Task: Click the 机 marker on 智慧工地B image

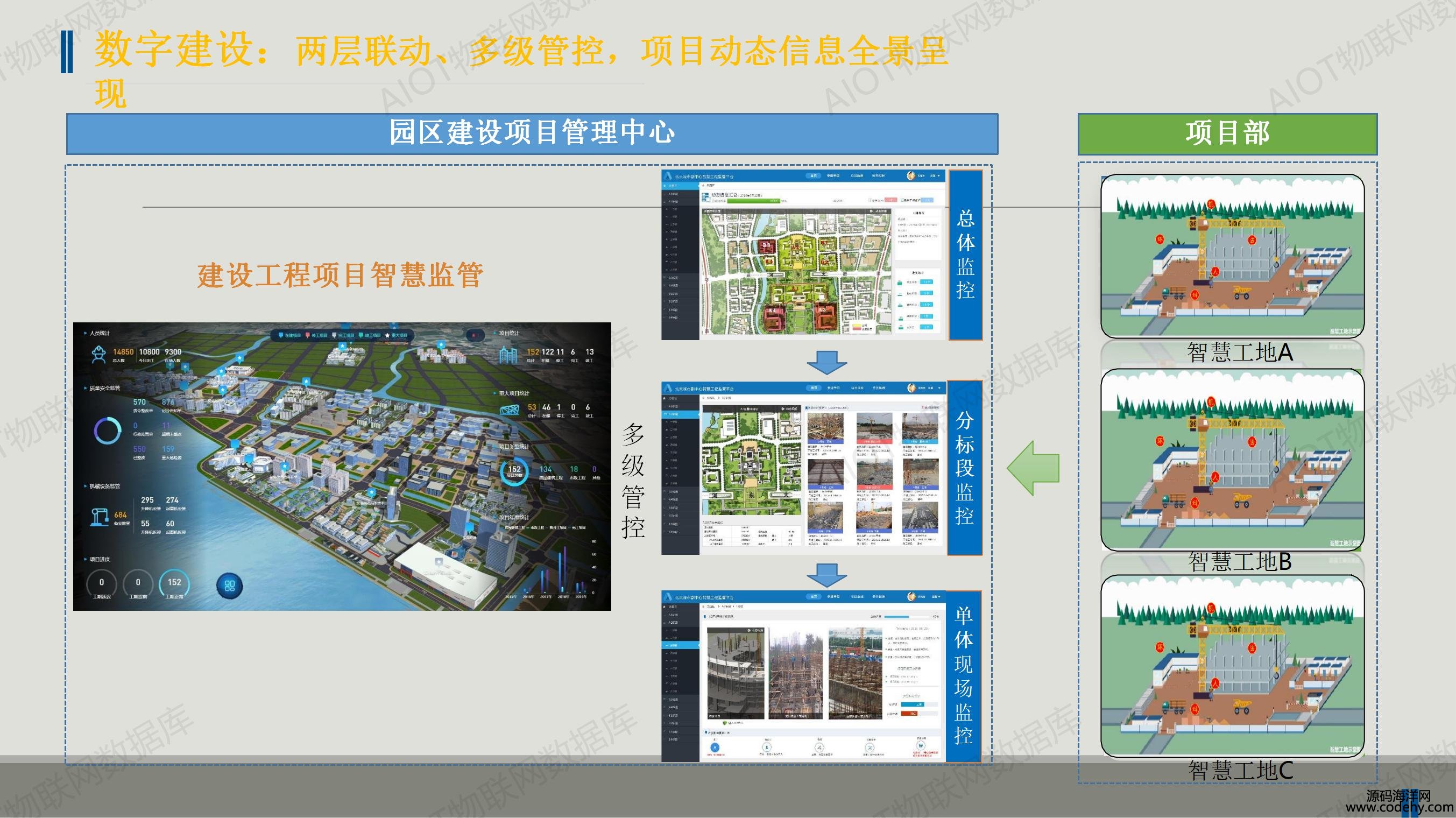Action: 1211,402
